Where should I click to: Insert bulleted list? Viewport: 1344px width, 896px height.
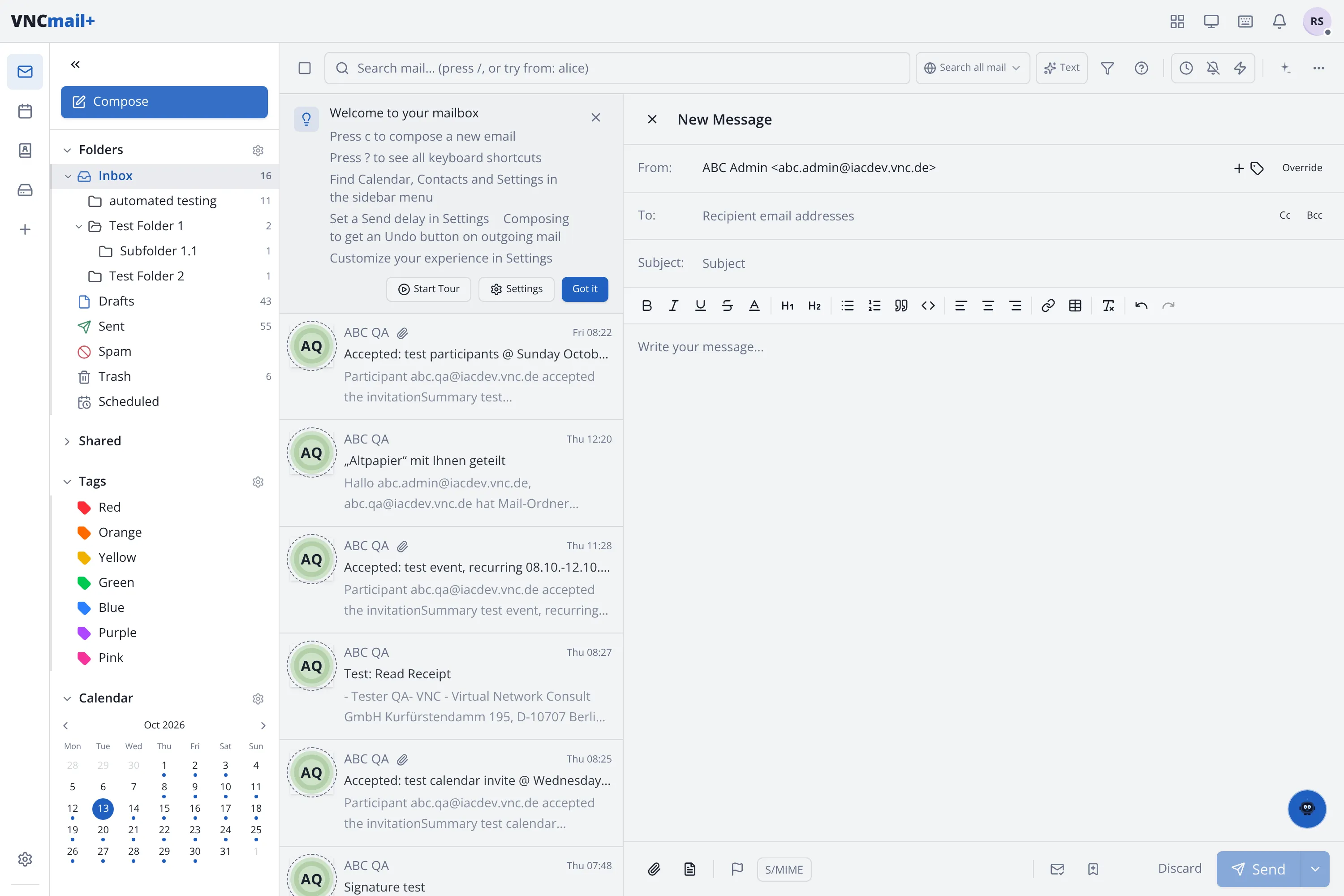click(x=848, y=306)
